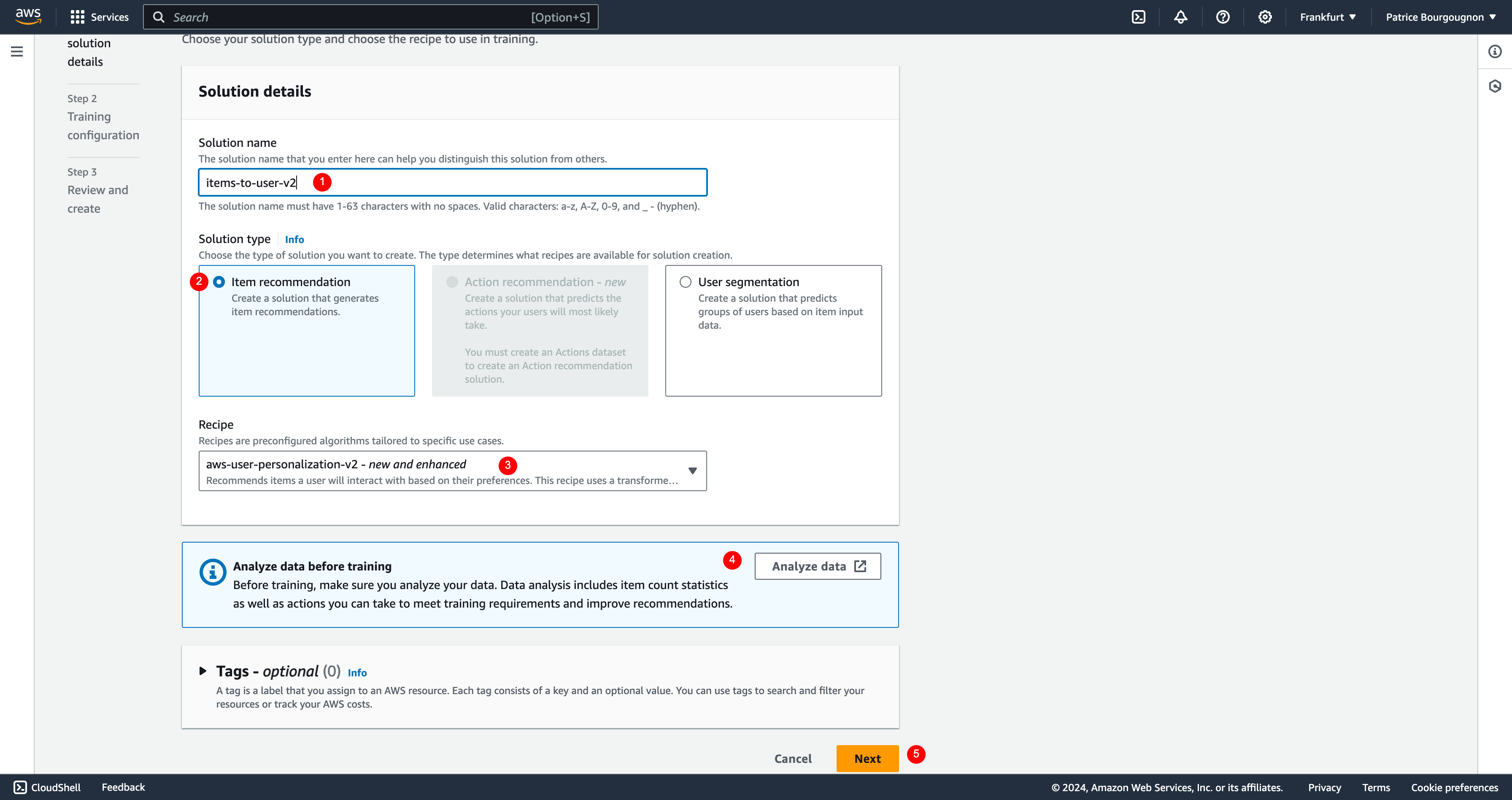
Task: Click the disabled Action recommendation radio button
Action: (452, 282)
